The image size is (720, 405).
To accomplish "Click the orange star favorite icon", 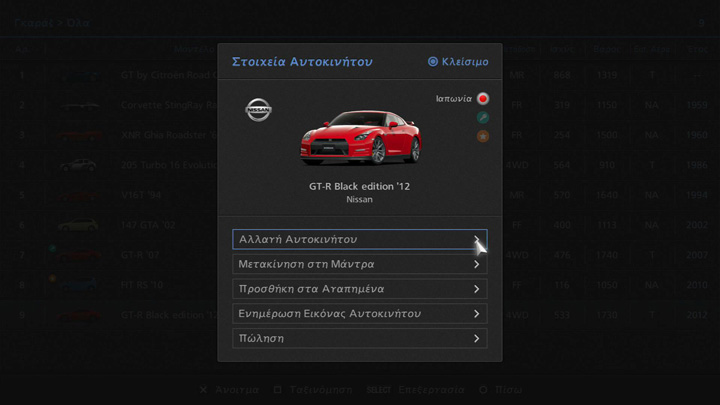I will 483,136.
